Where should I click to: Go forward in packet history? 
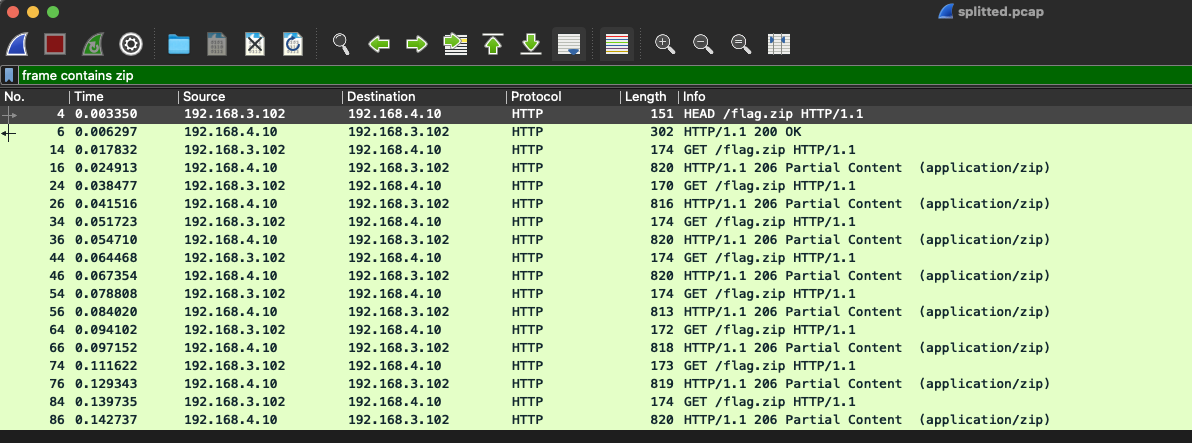click(x=417, y=44)
